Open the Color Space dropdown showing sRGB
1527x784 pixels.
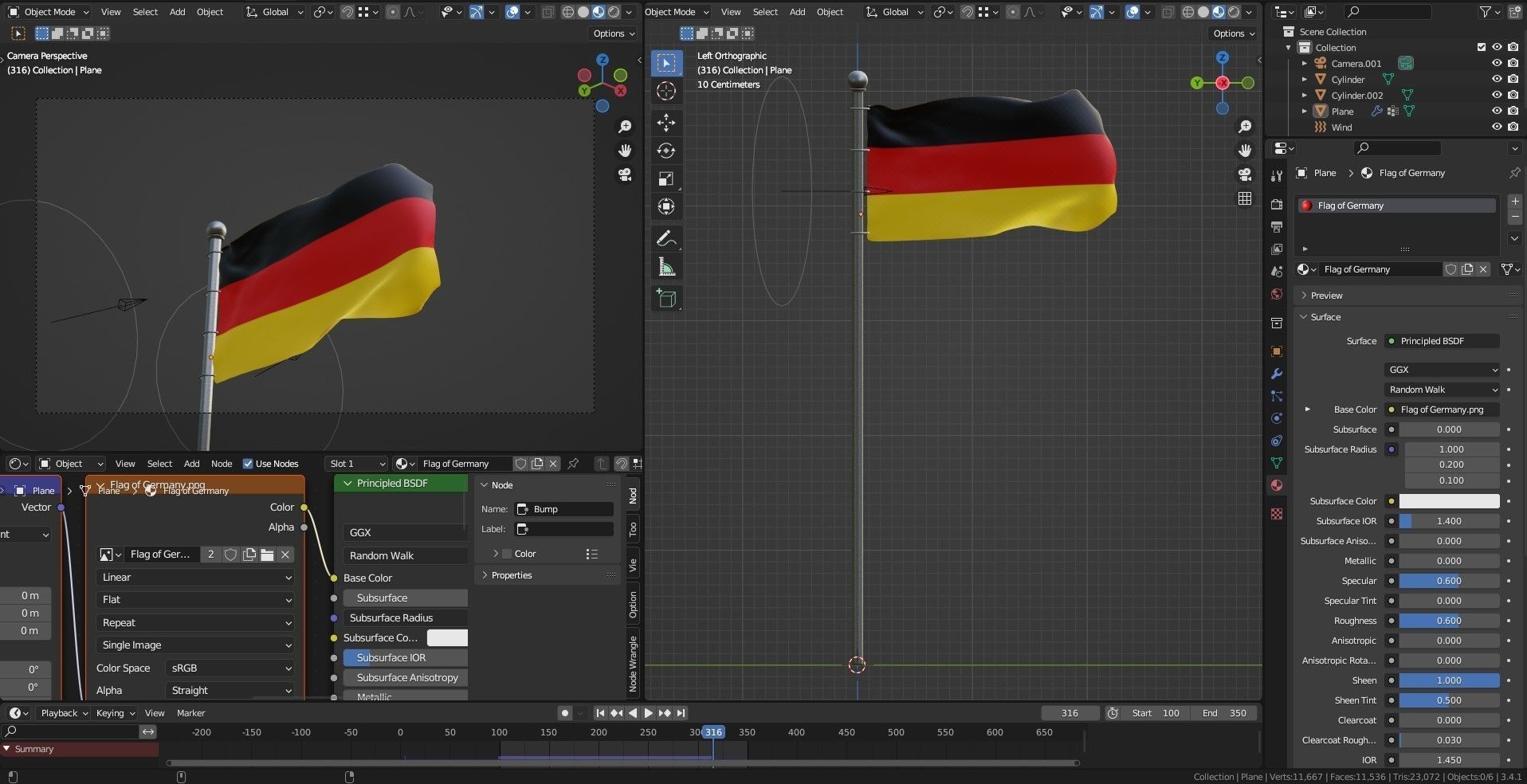pyautogui.click(x=230, y=668)
